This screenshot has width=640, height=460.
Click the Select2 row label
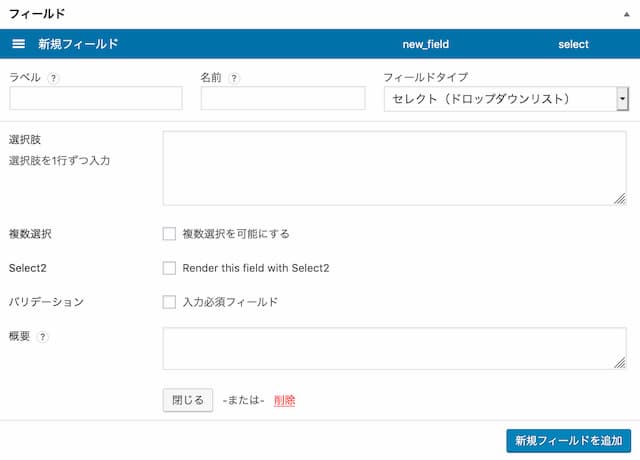click(x=28, y=268)
